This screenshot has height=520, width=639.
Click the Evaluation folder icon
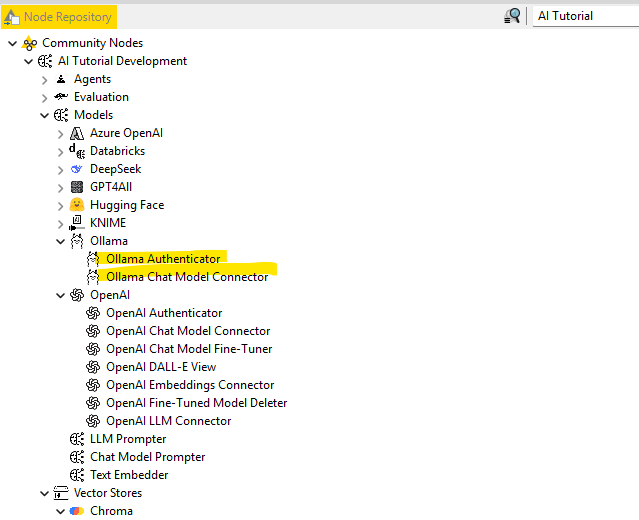pos(61,97)
